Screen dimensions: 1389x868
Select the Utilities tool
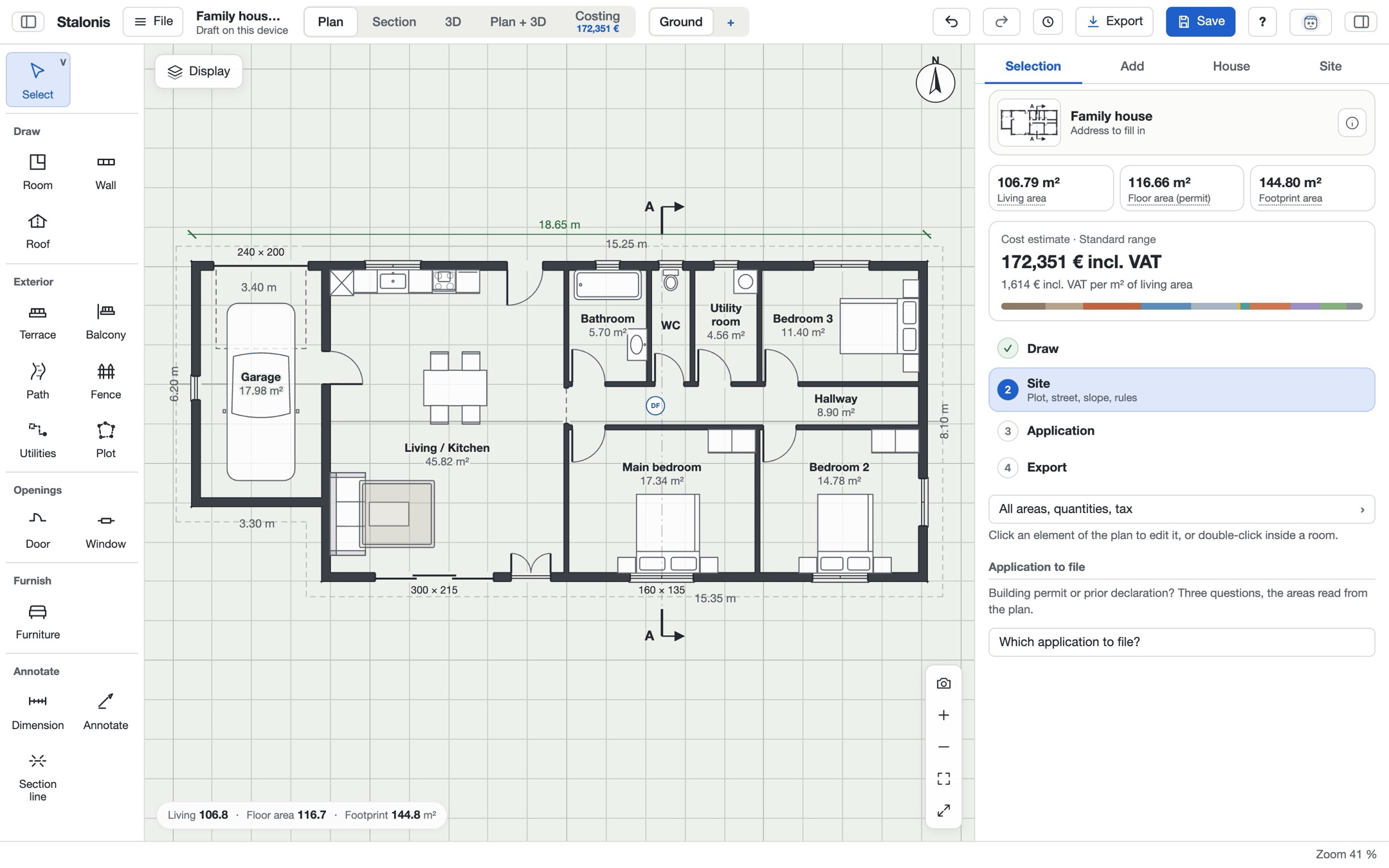37,440
